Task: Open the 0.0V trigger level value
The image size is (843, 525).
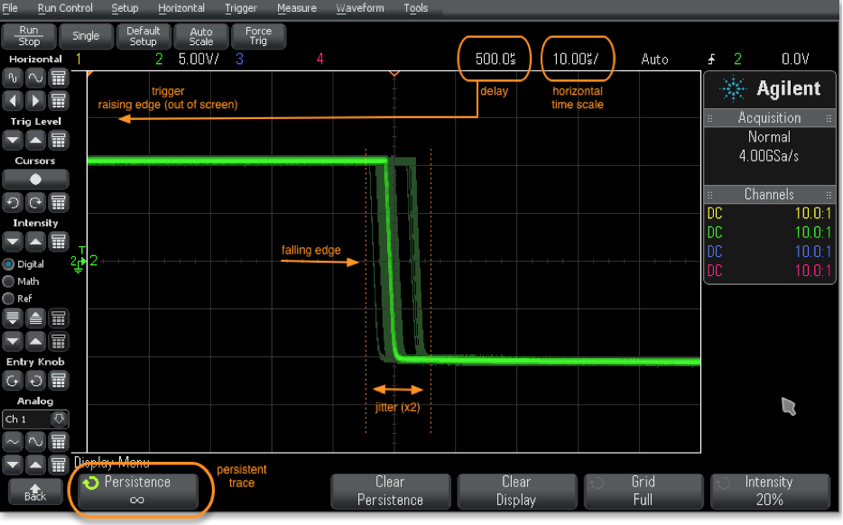Action: coord(795,59)
